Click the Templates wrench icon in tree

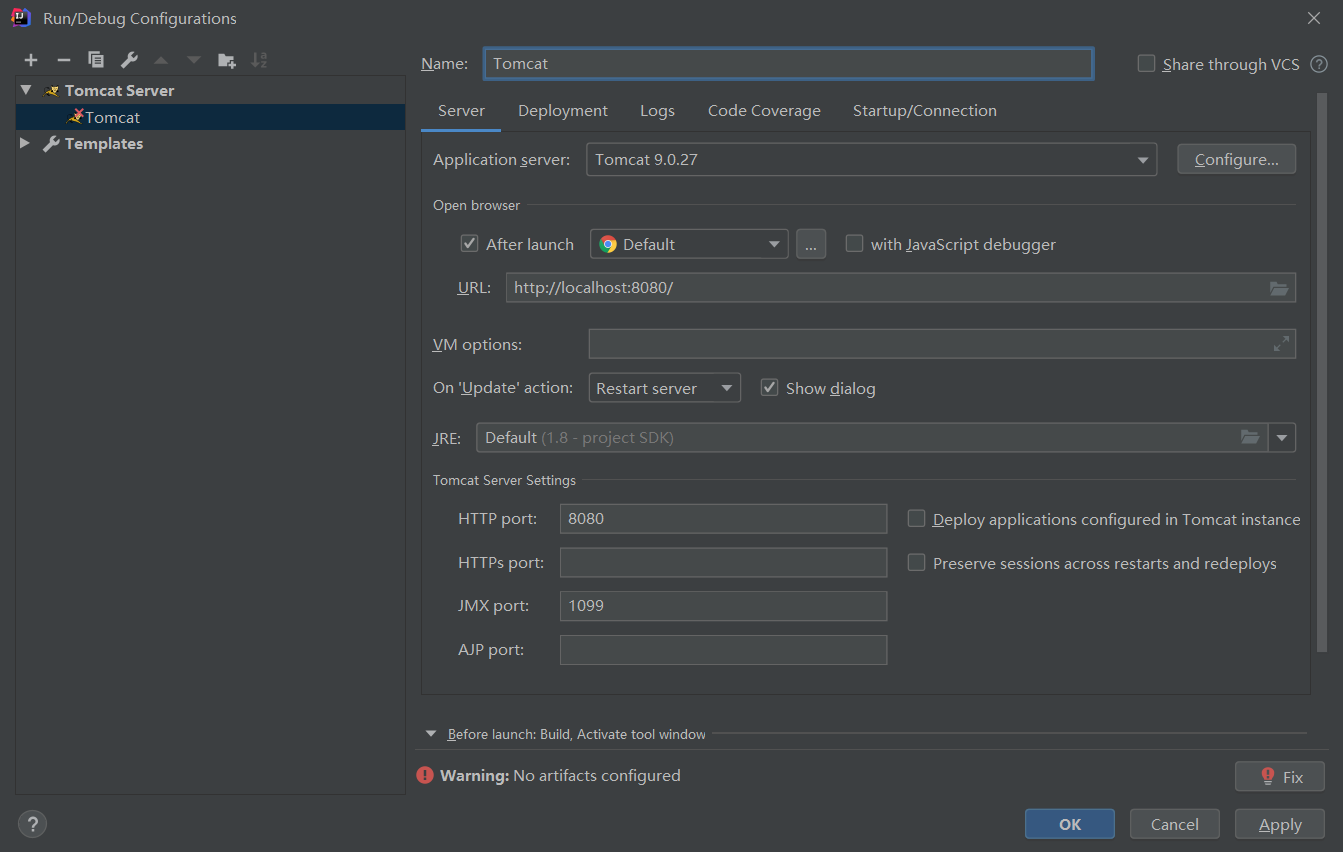51,144
